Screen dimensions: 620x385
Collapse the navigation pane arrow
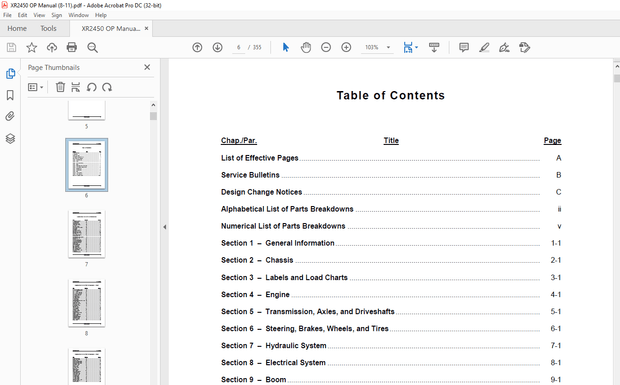164,227
